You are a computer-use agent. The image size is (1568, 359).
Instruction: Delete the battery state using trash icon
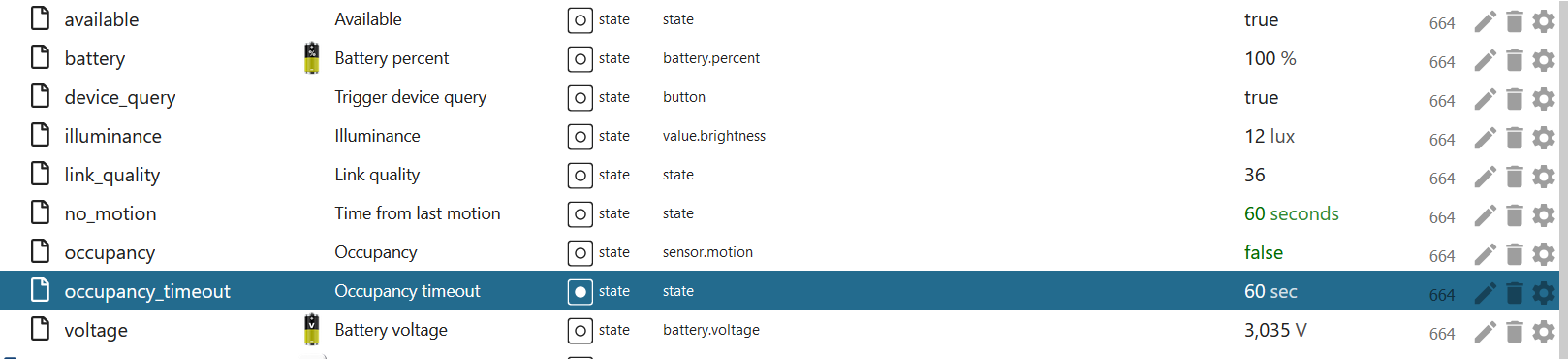pyautogui.click(x=1515, y=60)
